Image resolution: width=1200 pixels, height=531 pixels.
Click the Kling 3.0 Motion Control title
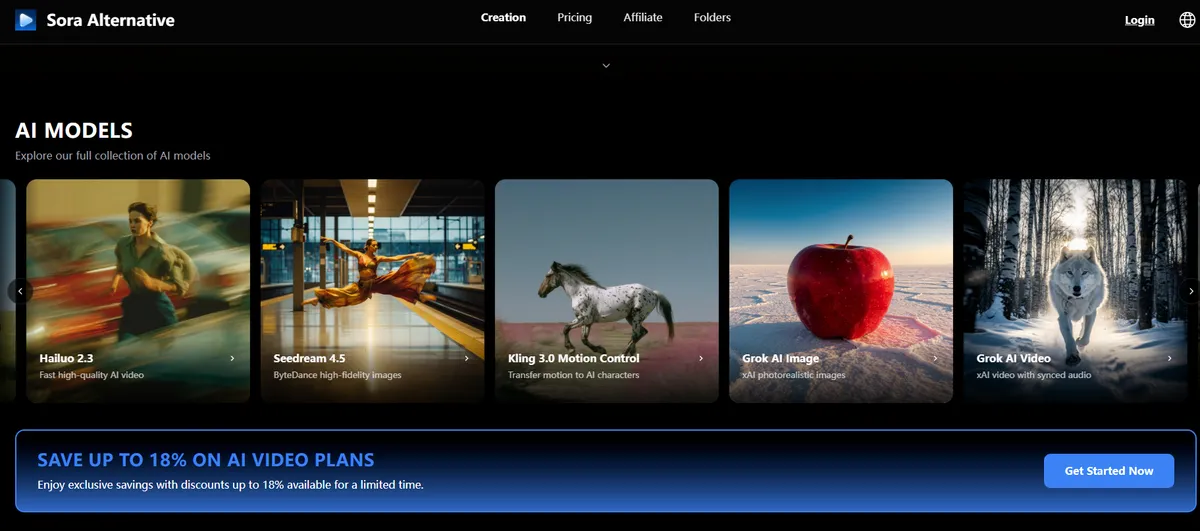574,358
